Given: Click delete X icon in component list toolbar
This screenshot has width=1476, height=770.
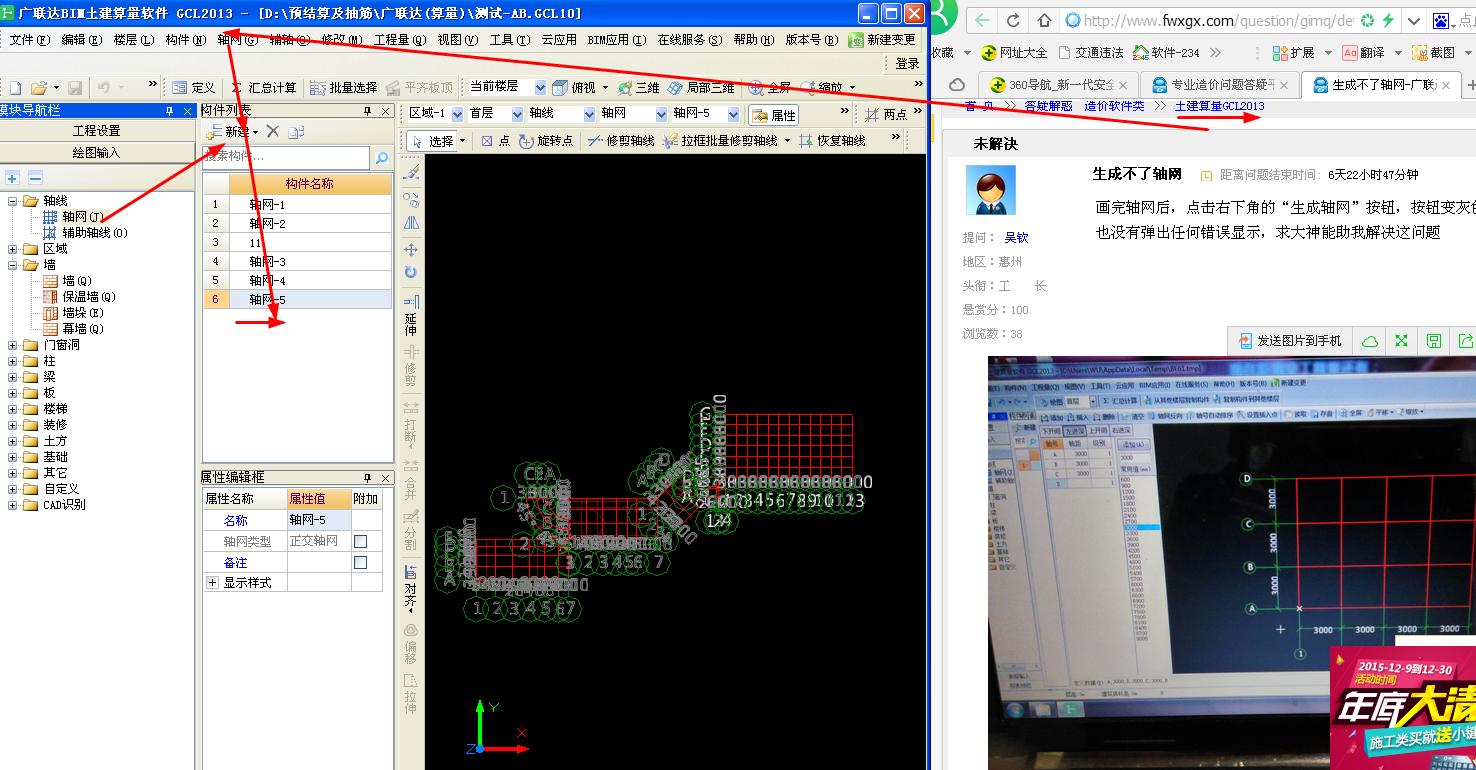Looking at the screenshot, I should pyautogui.click(x=272, y=132).
